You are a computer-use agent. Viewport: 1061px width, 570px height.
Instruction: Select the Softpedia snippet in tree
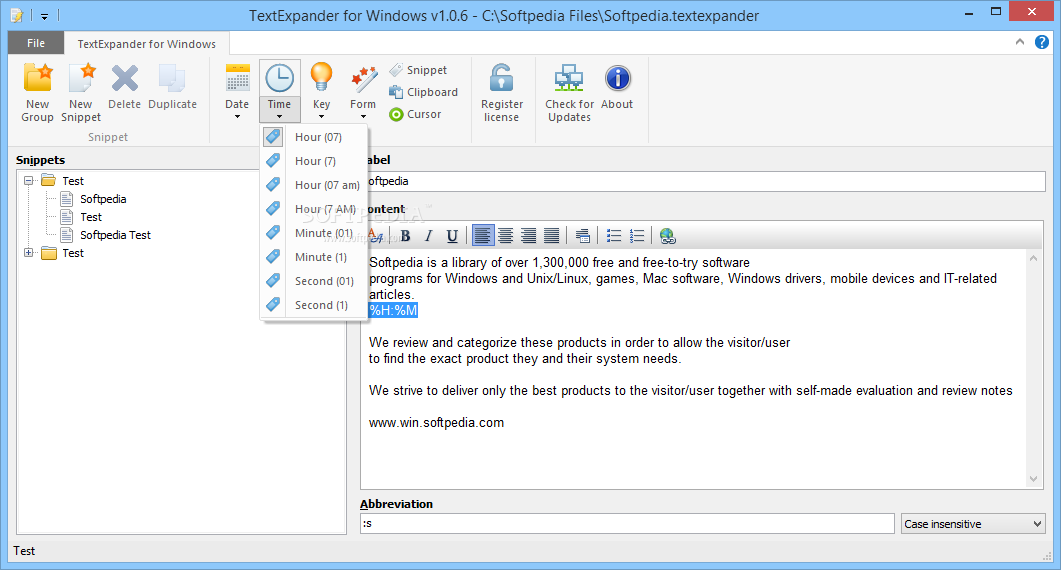(x=103, y=199)
